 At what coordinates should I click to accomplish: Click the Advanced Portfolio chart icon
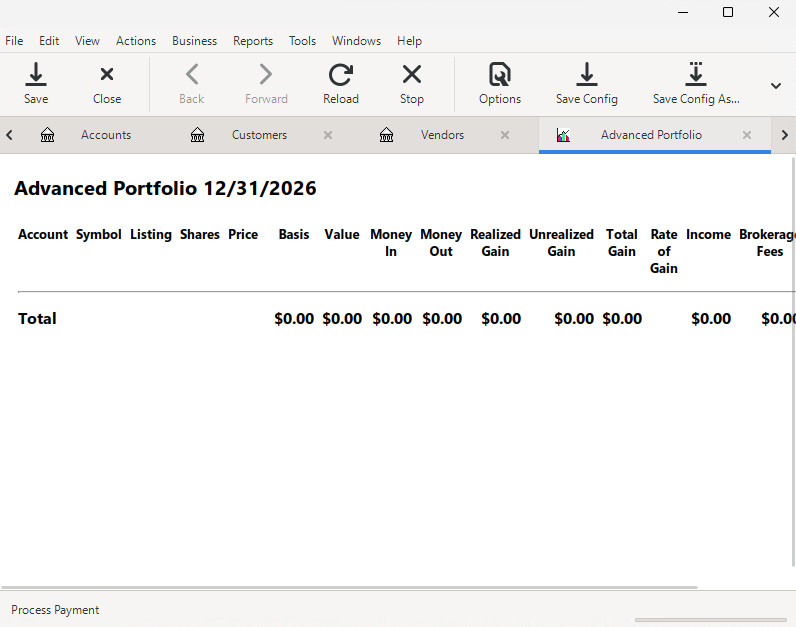(563, 135)
